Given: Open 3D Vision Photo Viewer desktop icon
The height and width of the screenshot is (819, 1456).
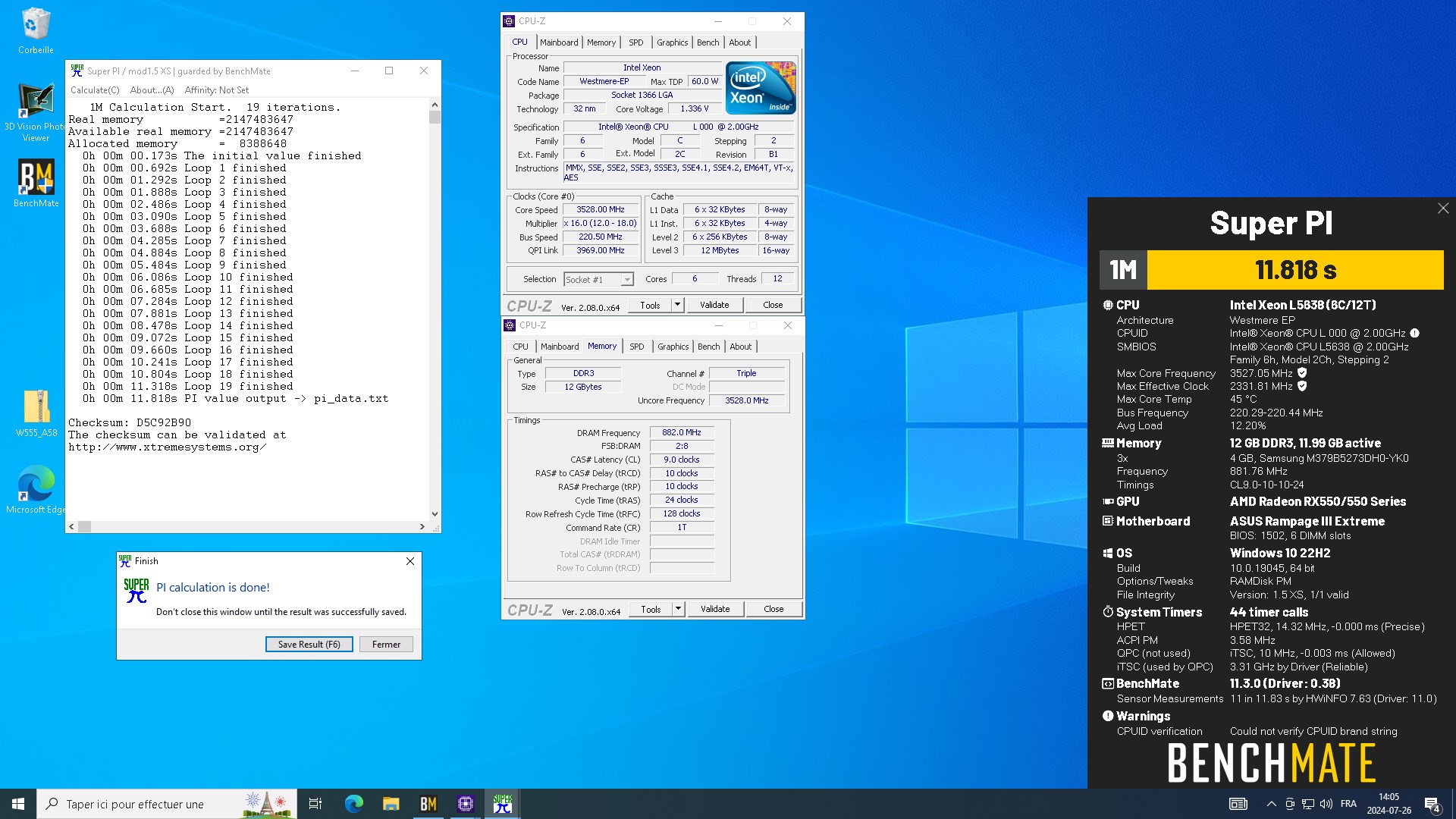Looking at the screenshot, I should click(x=36, y=112).
